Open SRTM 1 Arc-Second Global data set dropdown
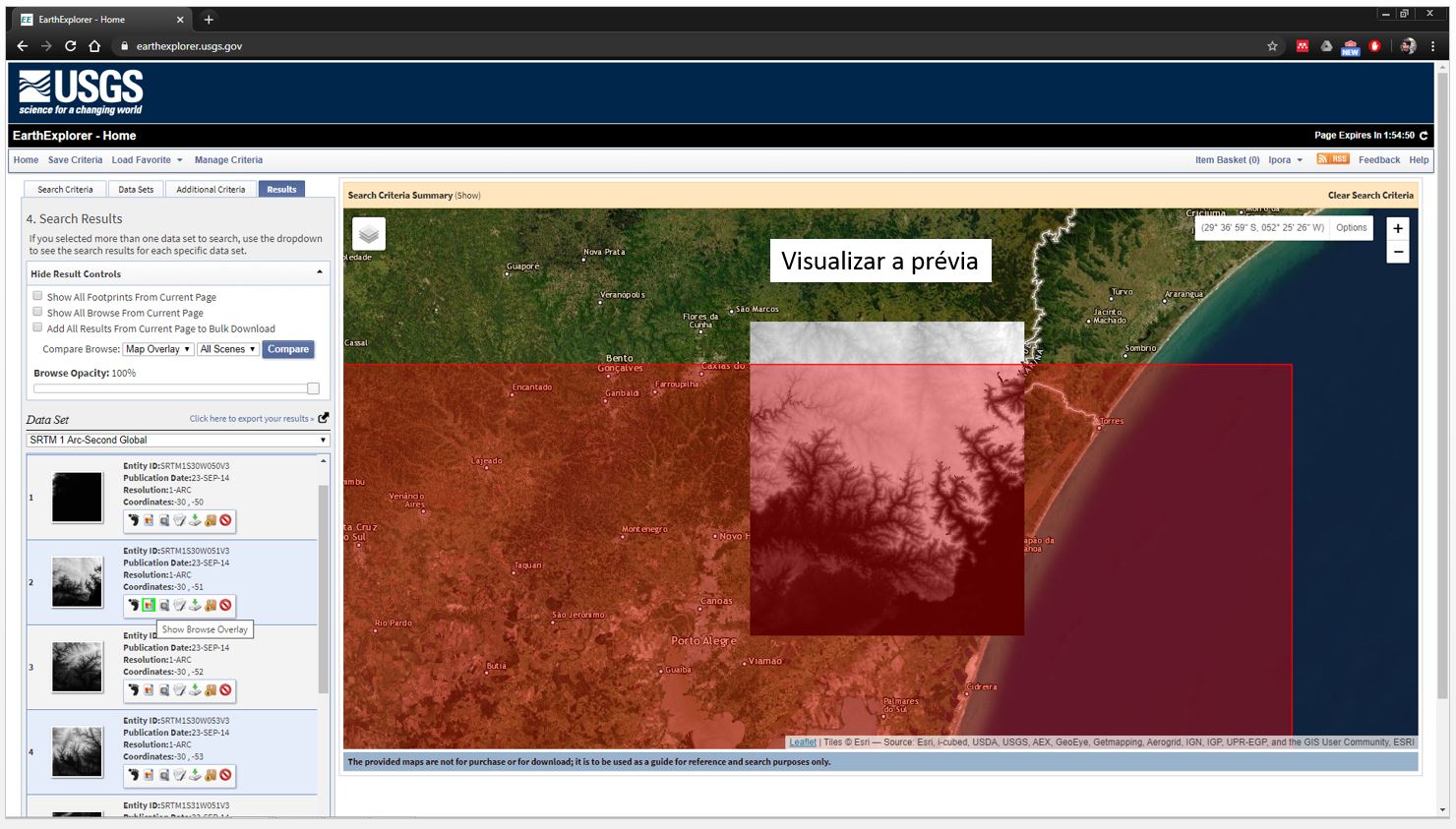Screen dimensions: 1456x829 coord(177,440)
